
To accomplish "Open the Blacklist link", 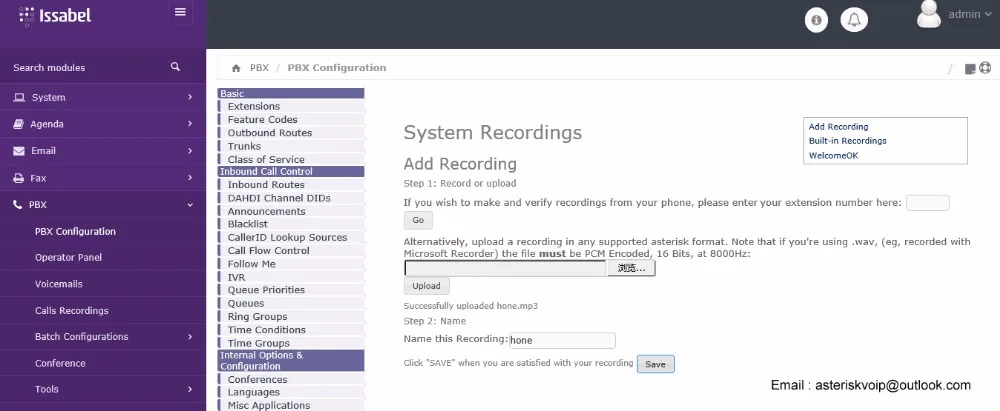I will (x=247, y=224).
